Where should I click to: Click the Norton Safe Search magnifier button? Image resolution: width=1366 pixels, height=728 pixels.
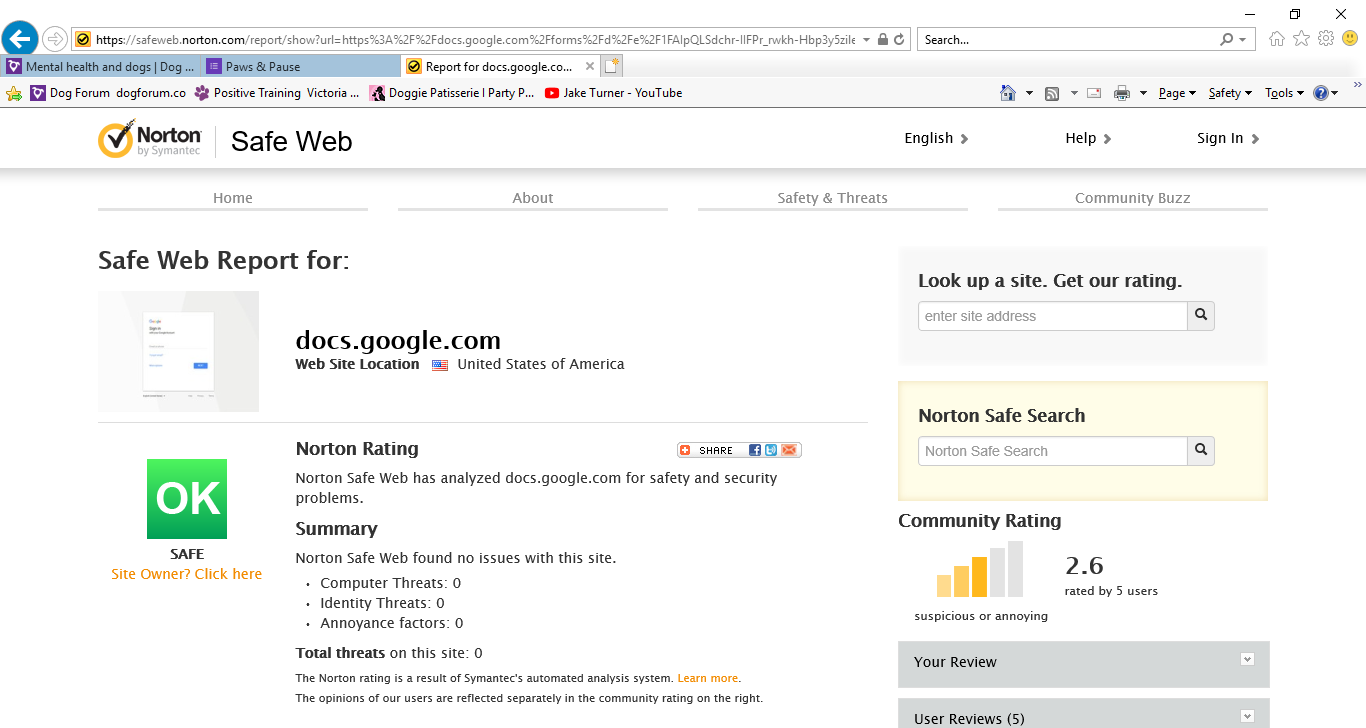point(1201,451)
